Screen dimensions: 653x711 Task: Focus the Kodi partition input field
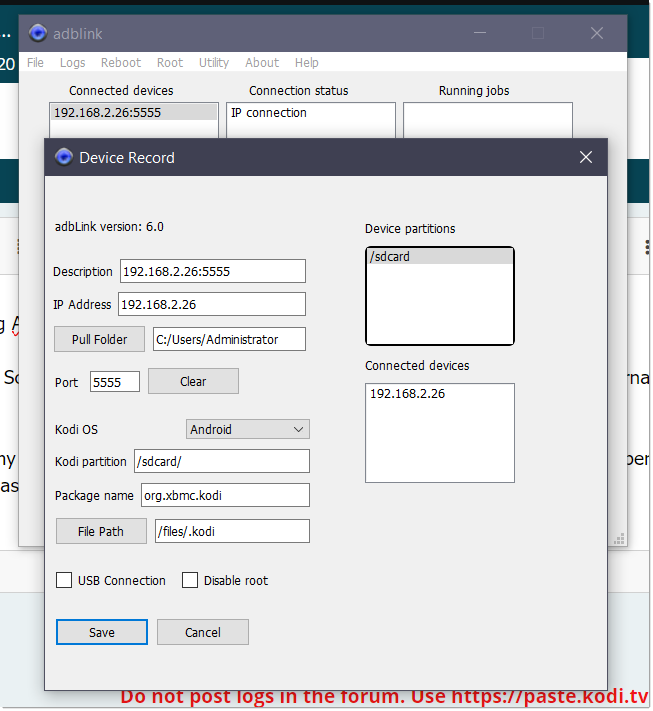(222, 461)
